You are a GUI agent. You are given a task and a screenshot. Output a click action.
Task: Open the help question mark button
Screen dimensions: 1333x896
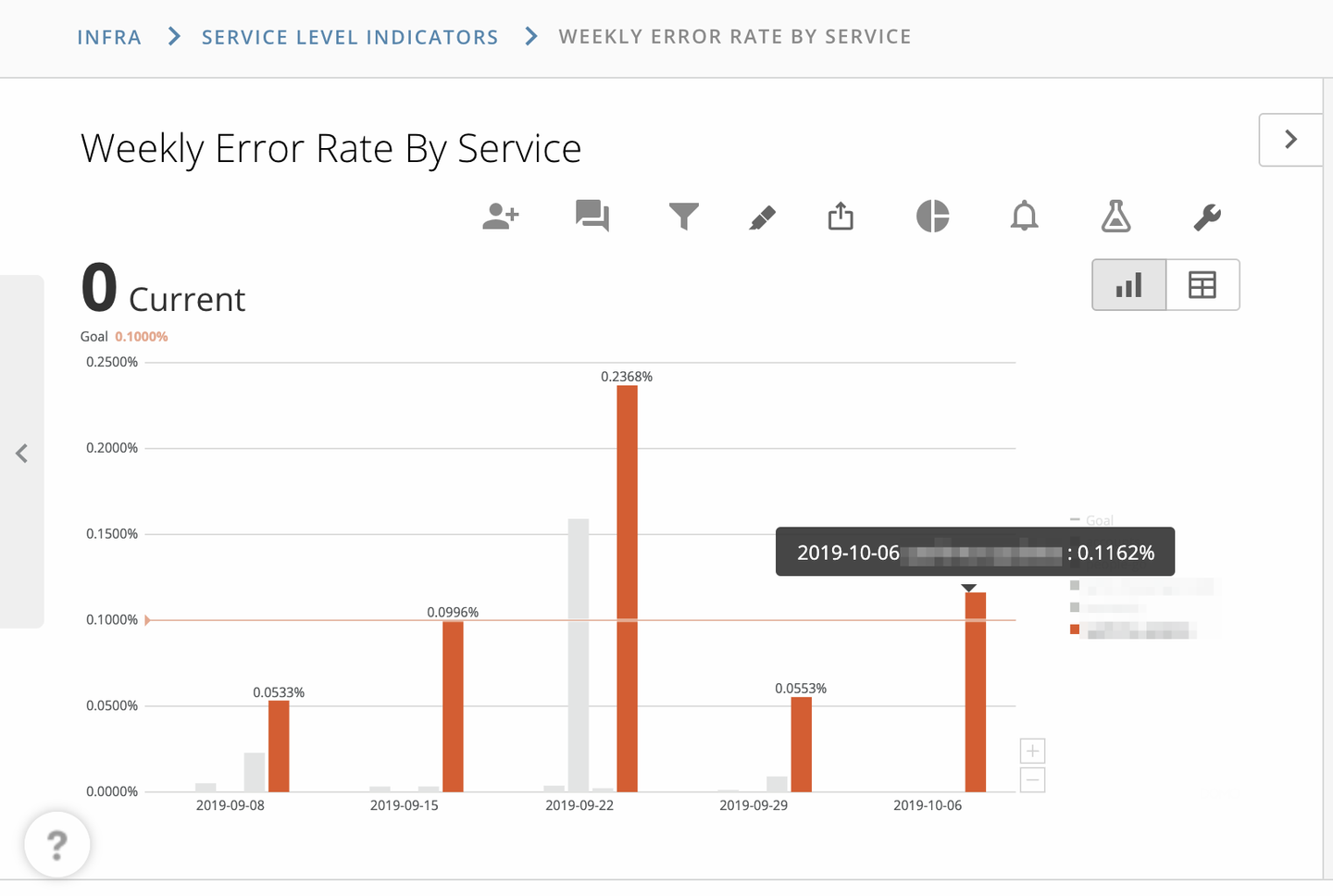click(x=57, y=844)
